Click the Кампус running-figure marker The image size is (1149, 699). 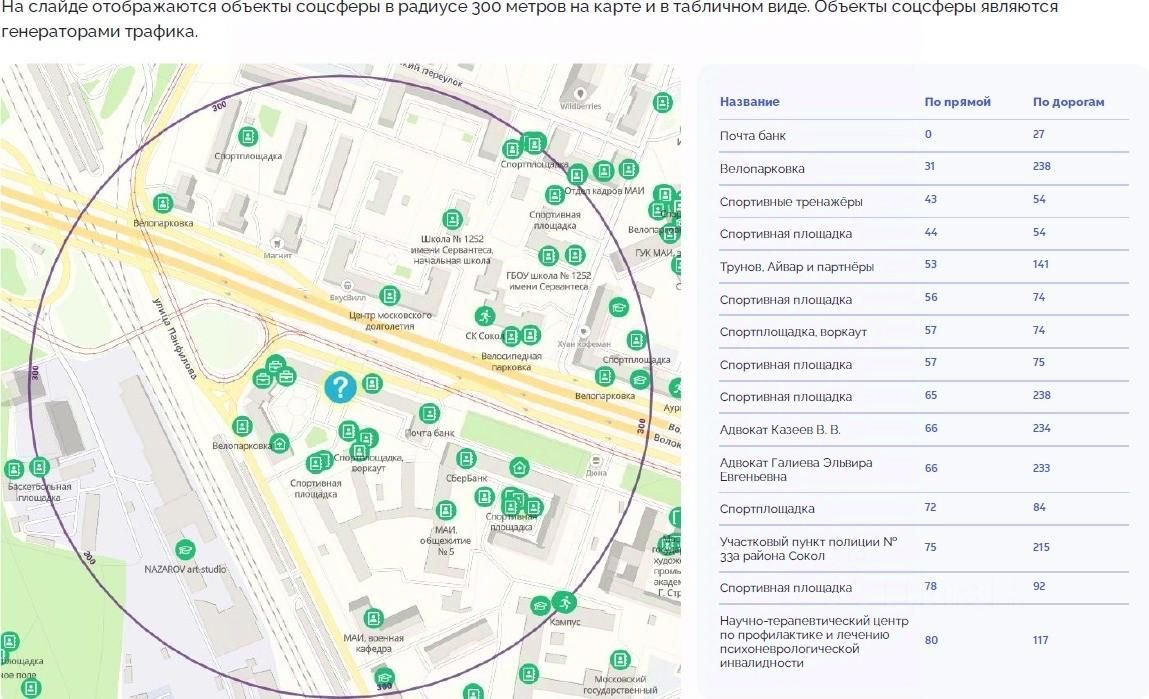(564, 603)
